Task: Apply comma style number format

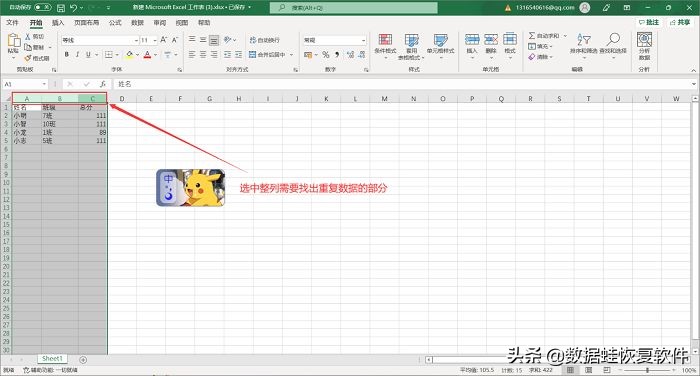Action: pos(337,54)
